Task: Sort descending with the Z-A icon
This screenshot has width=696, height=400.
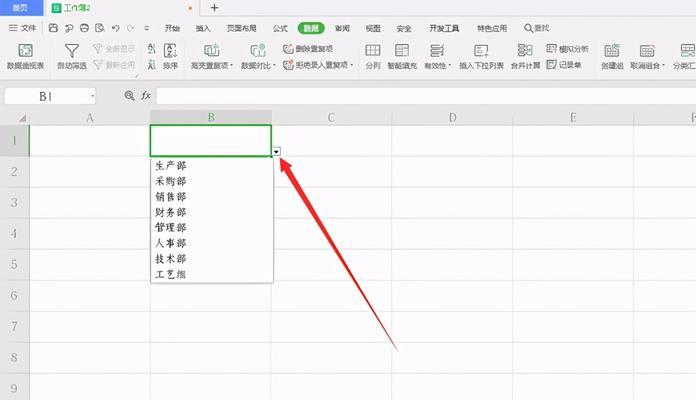Action: (x=151, y=65)
